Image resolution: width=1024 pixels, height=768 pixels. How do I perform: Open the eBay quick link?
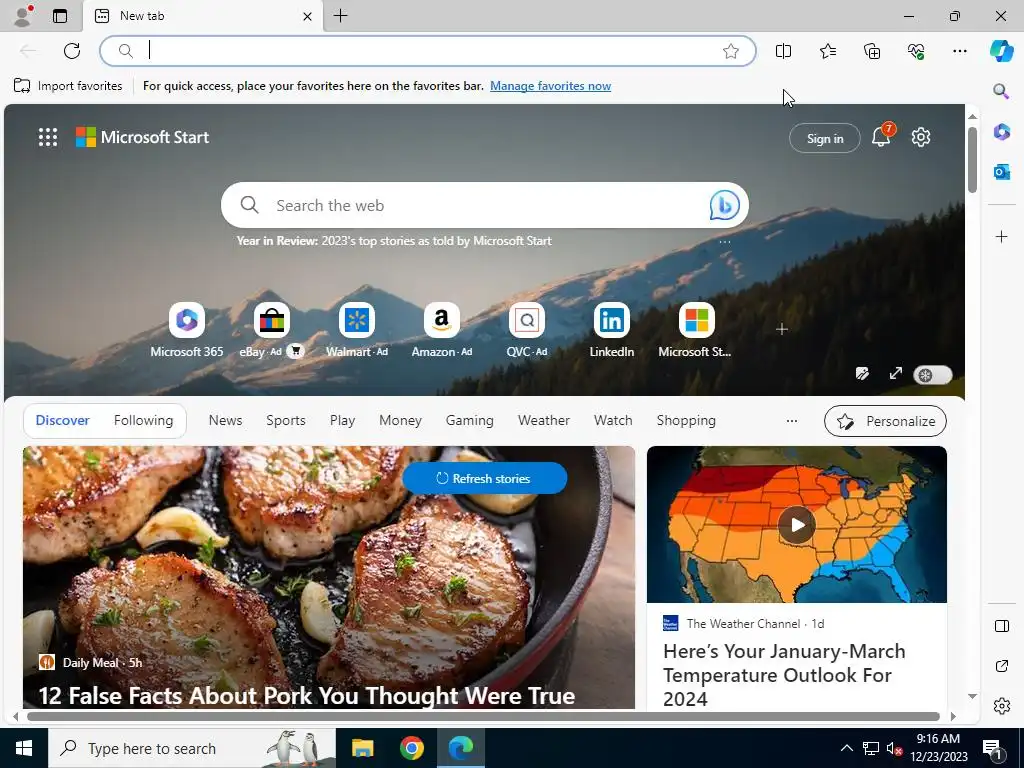point(272,330)
